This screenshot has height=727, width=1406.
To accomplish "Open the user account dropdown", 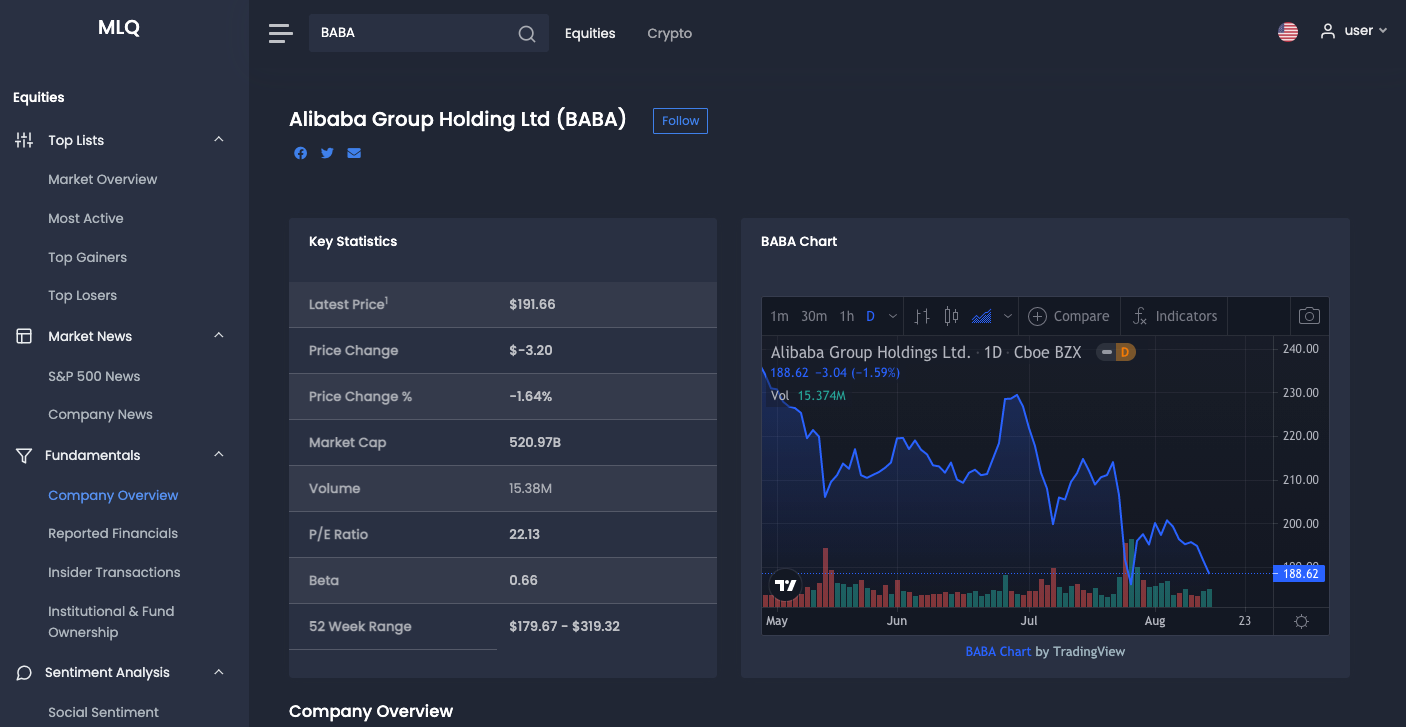I will pyautogui.click(x=1354, y=31).
